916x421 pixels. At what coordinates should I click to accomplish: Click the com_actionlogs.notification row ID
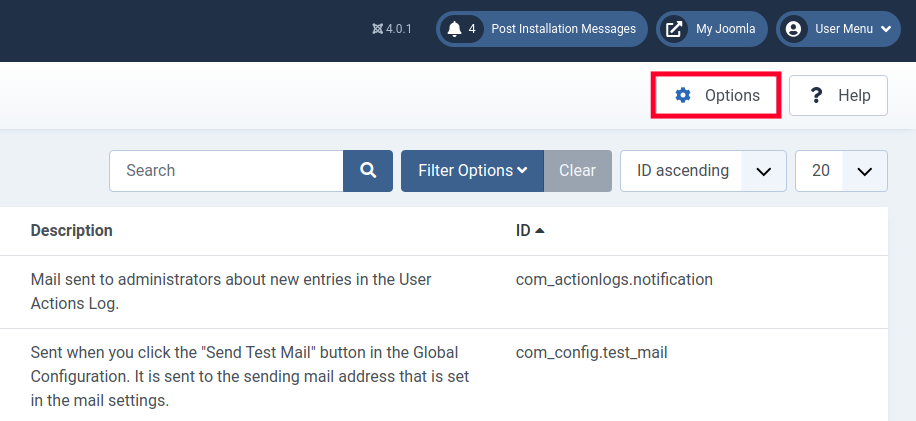(614, 280)
